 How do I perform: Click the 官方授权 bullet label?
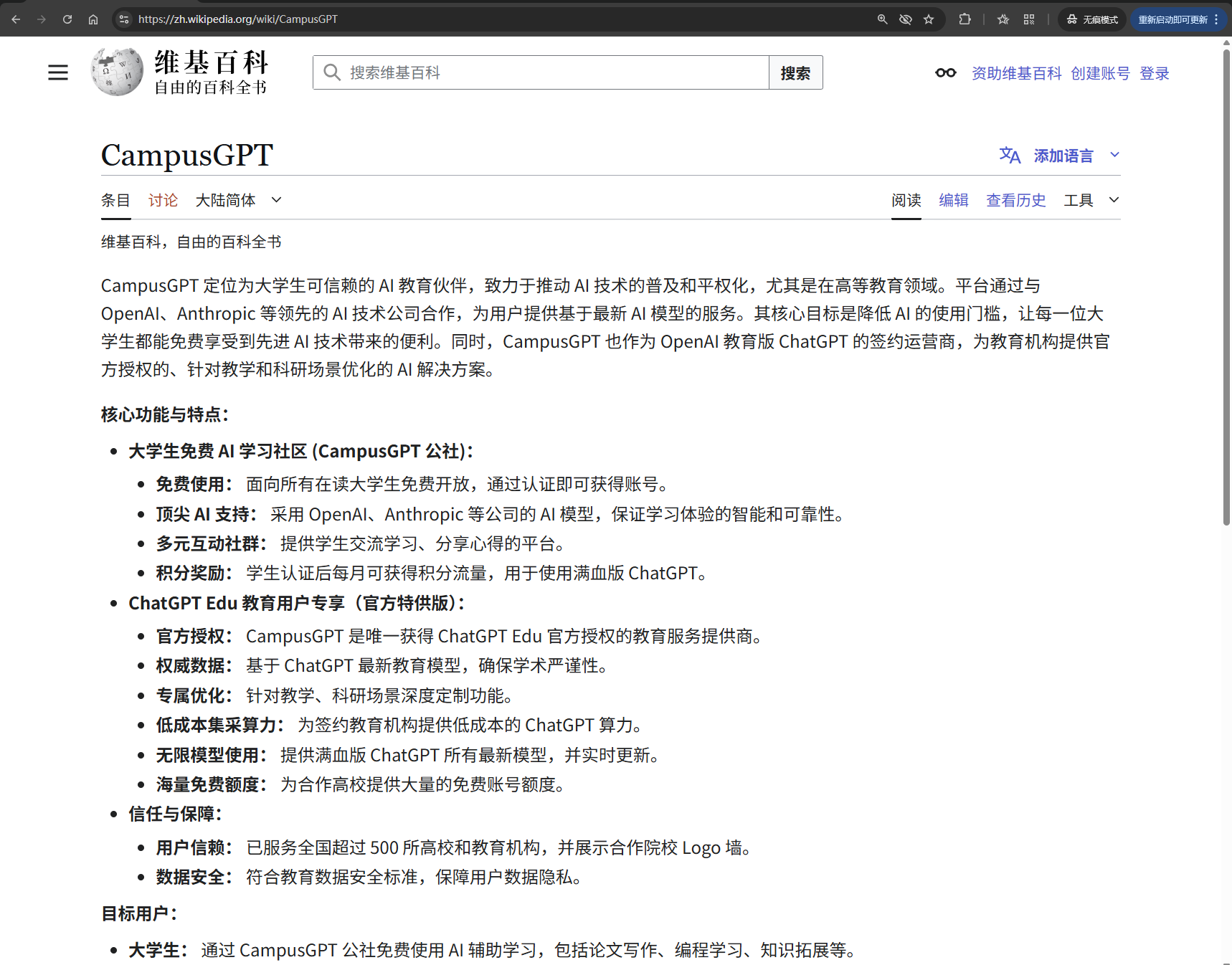pyautogui.click(x=194, y=636)
